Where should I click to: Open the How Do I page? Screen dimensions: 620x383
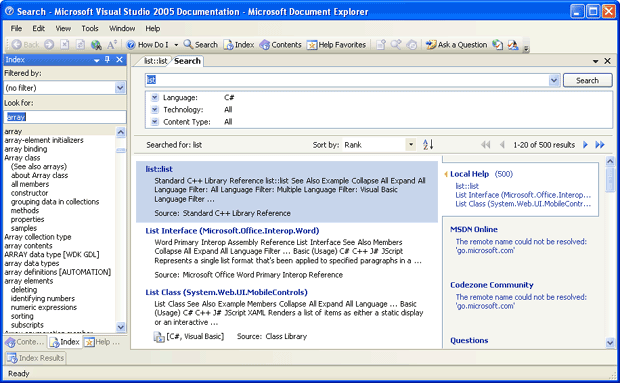coord(147,45)
